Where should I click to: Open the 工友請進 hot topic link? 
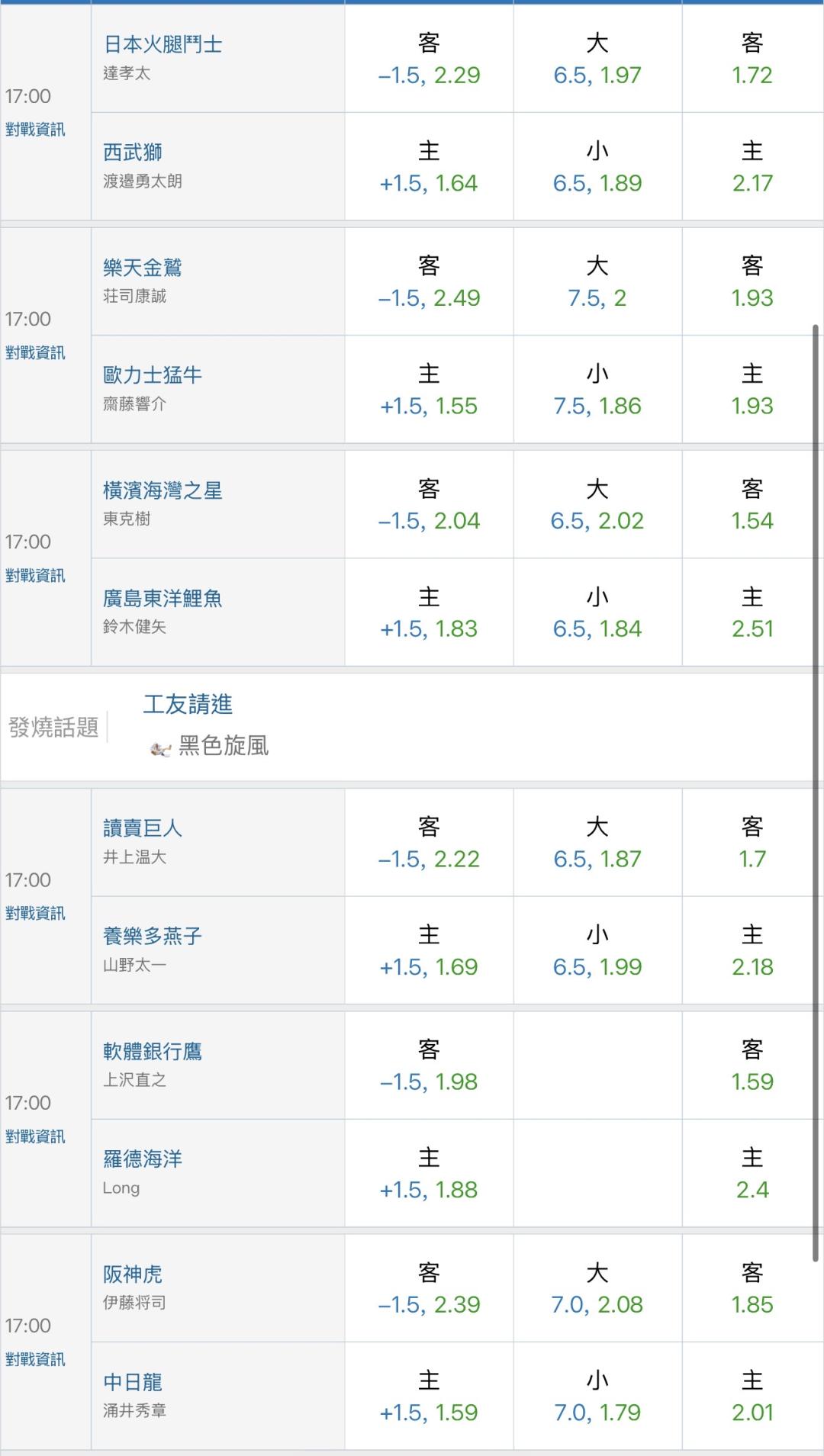188,704
